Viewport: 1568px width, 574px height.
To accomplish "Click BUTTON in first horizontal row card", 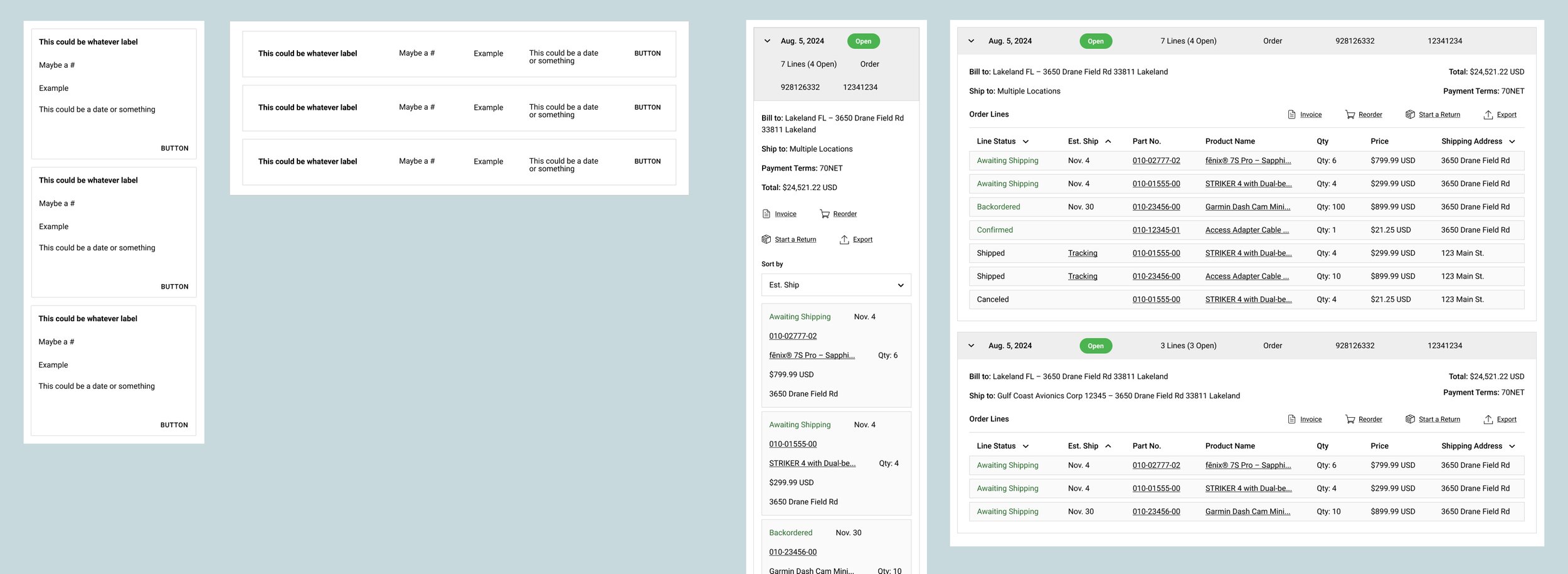I will [647, 53].
